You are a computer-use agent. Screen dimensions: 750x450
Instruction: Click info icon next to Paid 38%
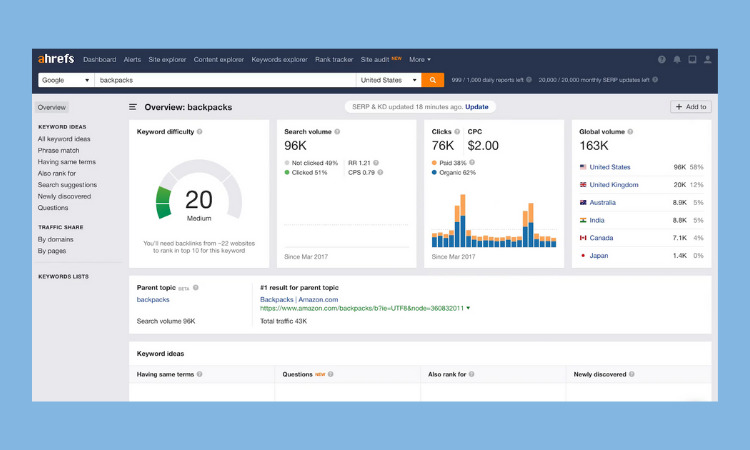point(472,162)
